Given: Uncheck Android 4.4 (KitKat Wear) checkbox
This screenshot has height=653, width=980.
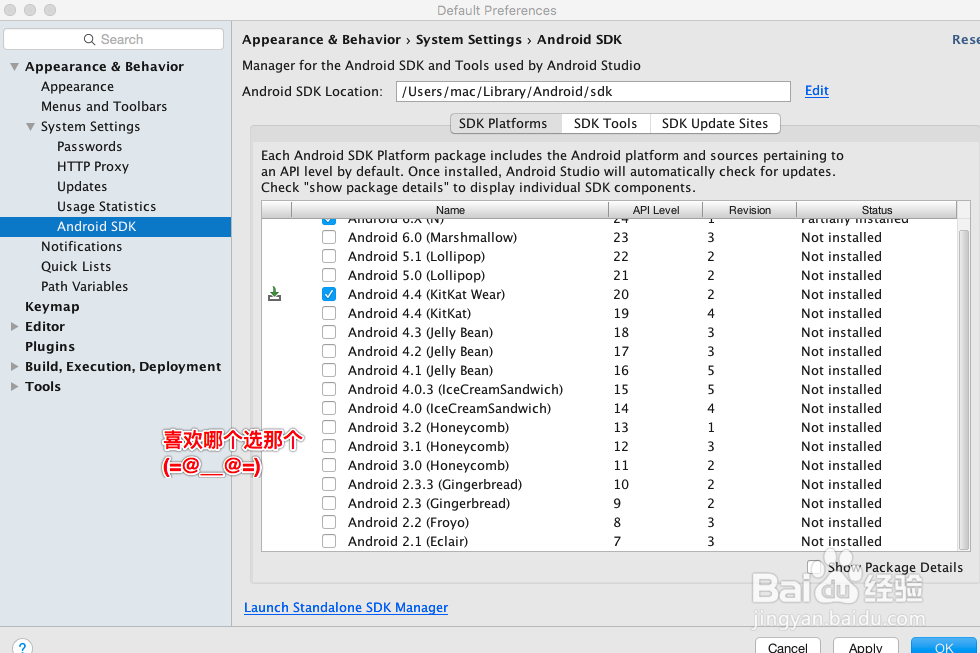Looking at the screenshot, I should coord(329,294).
